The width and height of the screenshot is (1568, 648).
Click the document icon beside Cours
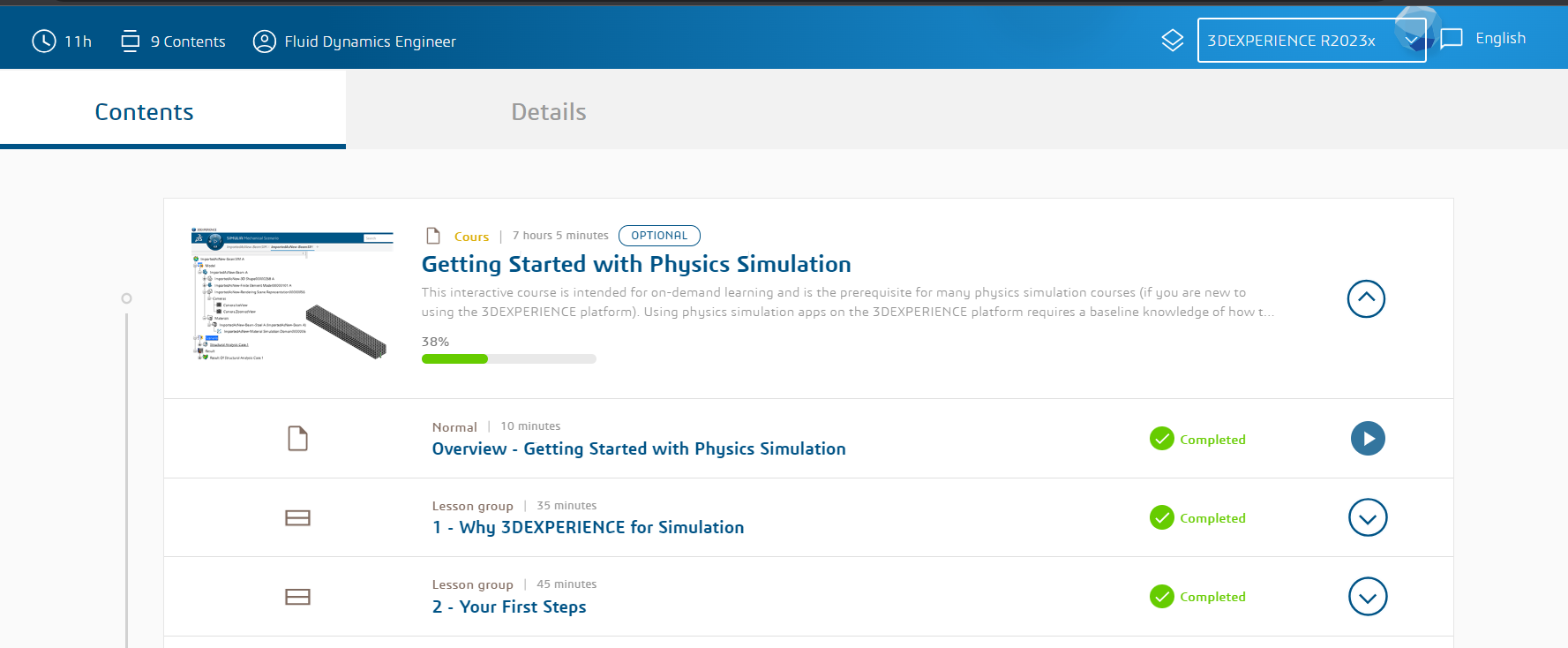tap(433, 236)
